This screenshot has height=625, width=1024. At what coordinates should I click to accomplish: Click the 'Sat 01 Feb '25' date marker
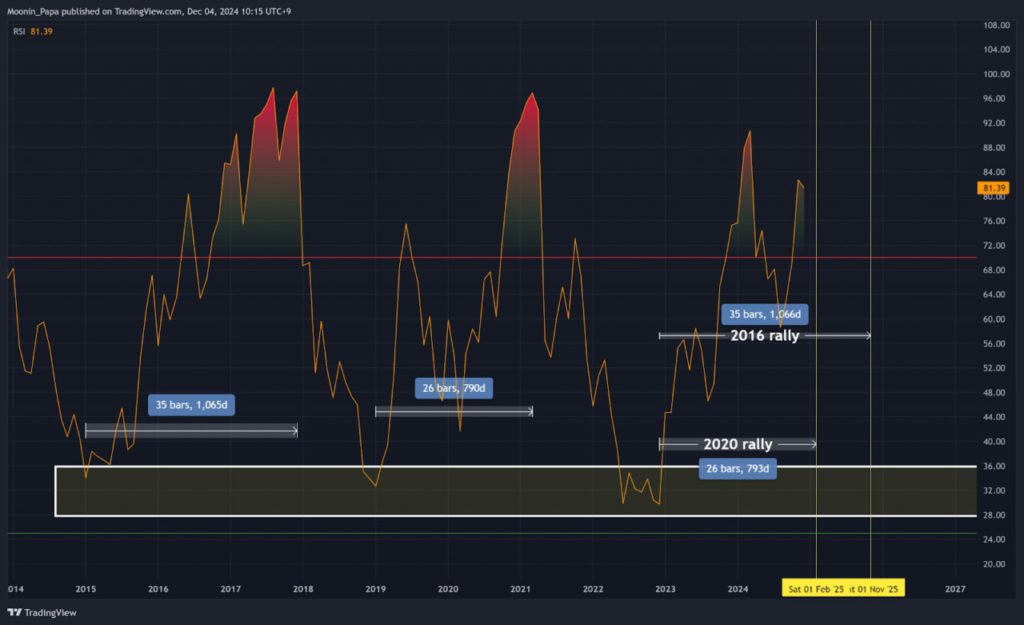(x=816, y=589)
